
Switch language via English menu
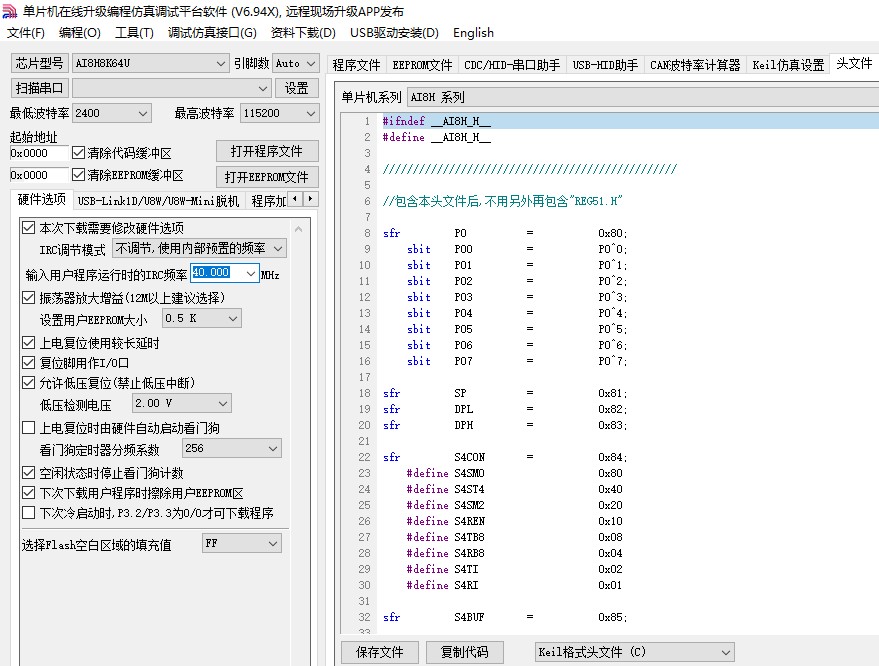[473, 33]
